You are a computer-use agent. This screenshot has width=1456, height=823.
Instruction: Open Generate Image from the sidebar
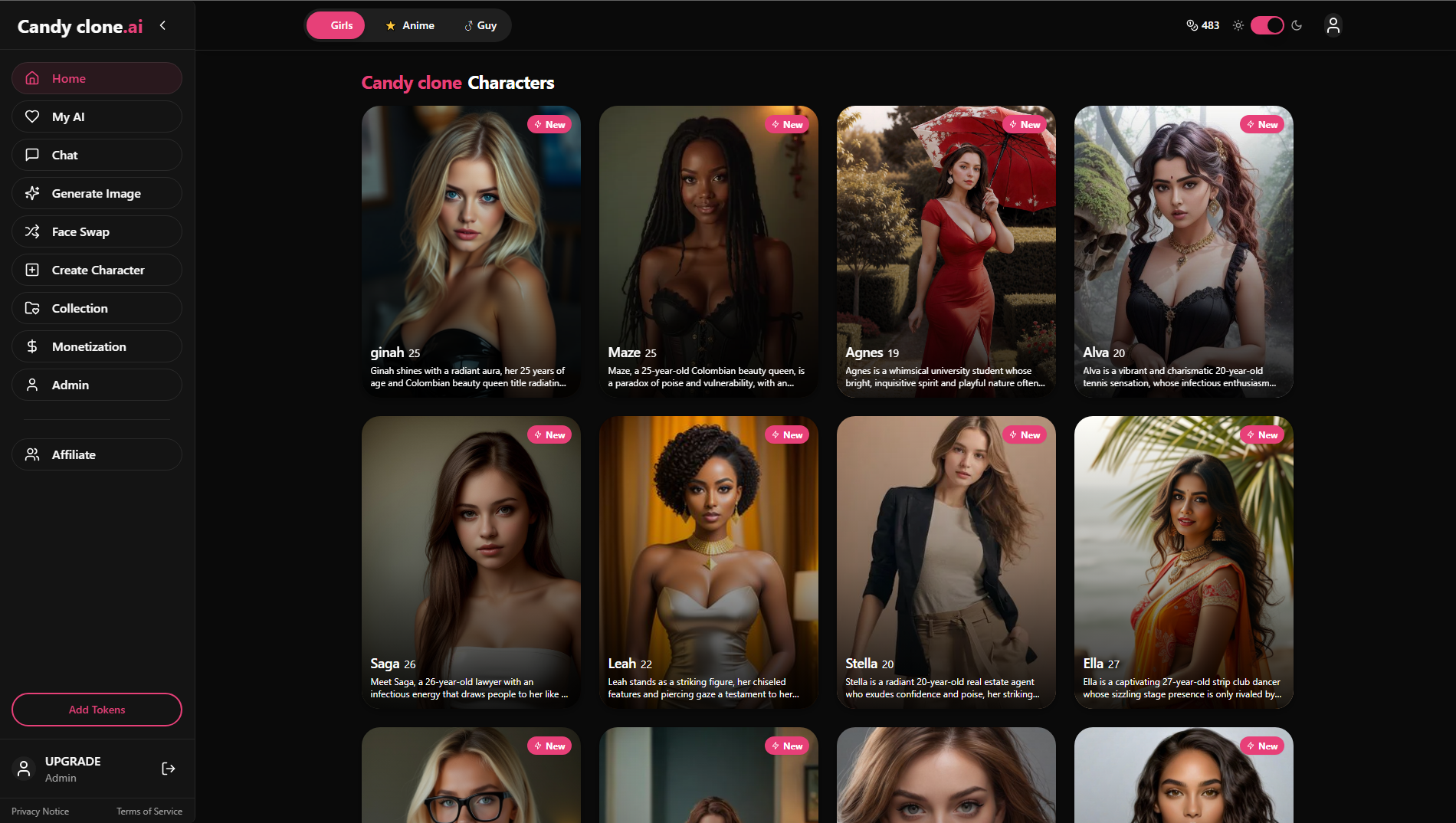(97, 193)
